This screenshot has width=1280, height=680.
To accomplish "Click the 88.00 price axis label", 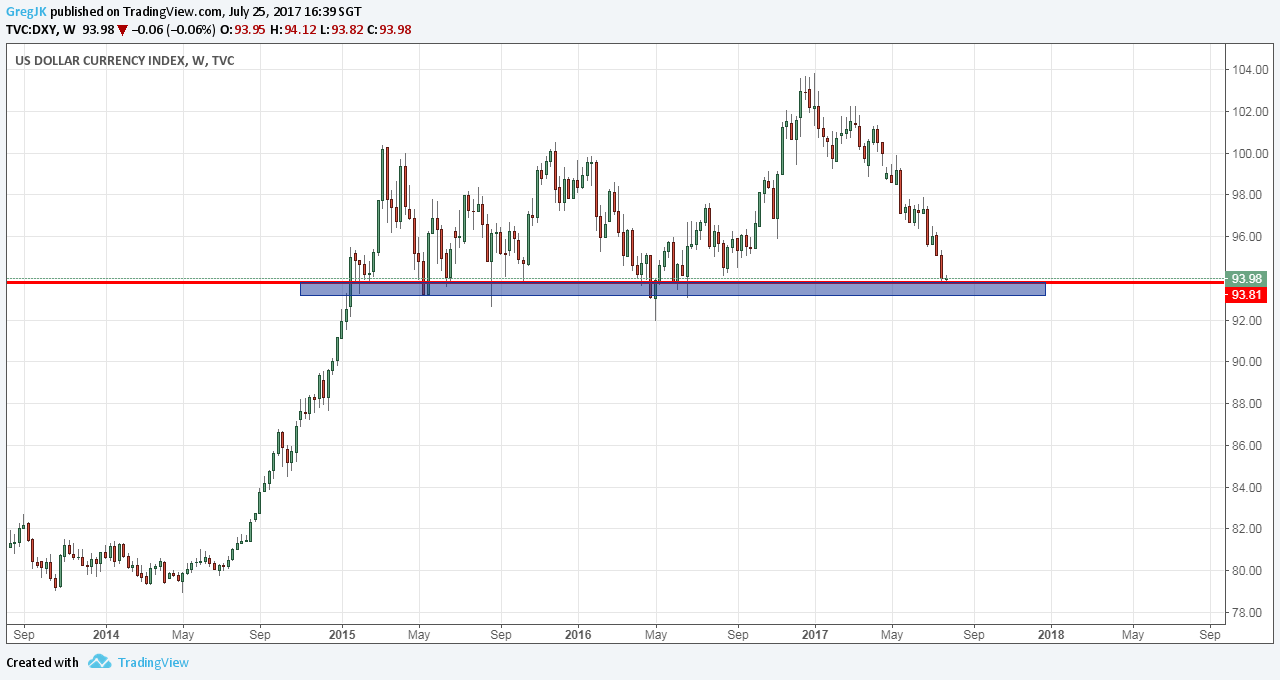I will pyautogui.click(x=1246, y=404).
